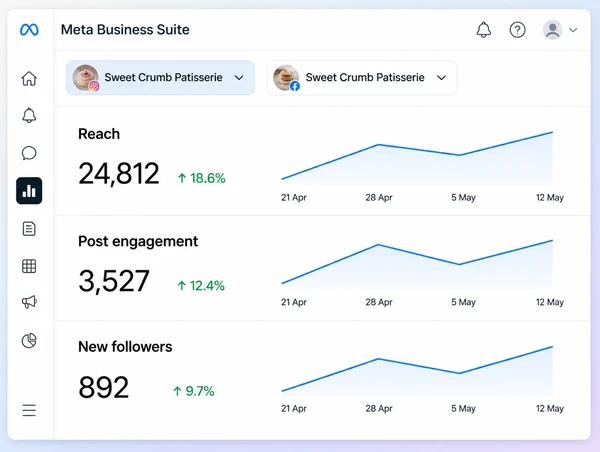Select the Insights bar chart icon
The width and height of the screenshot is (600, 452).
[x=29, y=191]
